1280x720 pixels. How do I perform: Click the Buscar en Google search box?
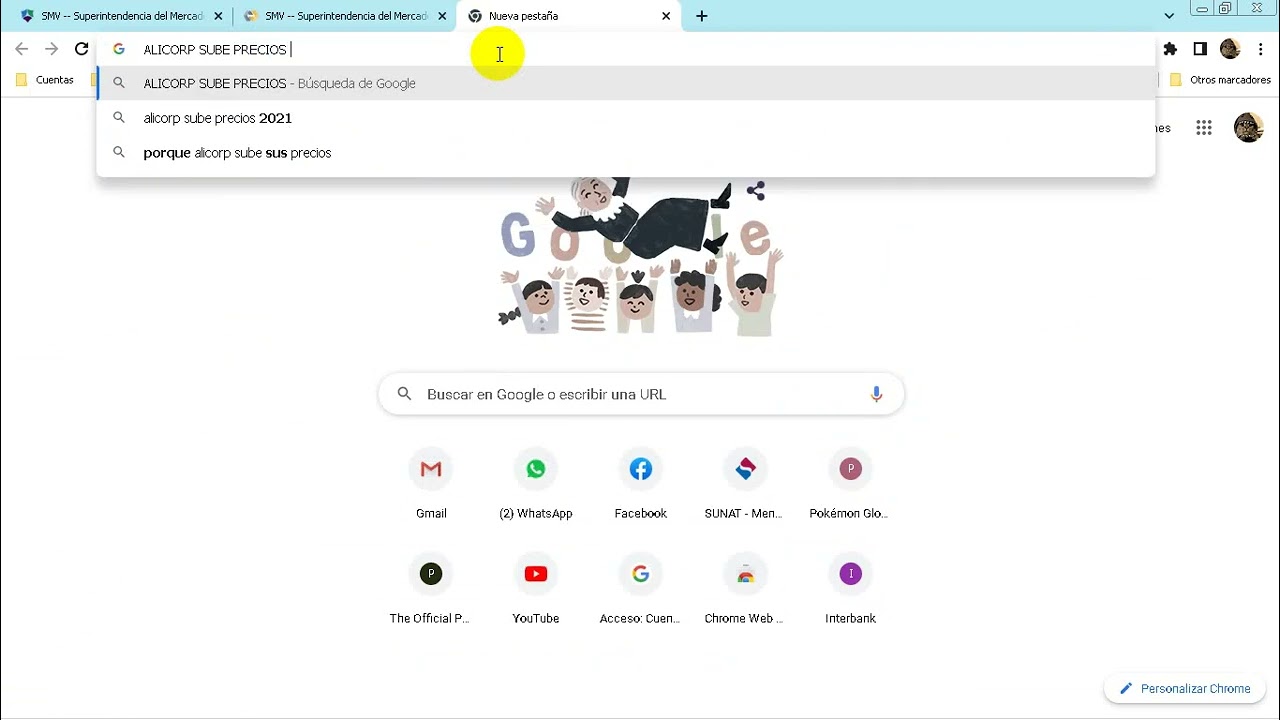click(x=641, y=394)
